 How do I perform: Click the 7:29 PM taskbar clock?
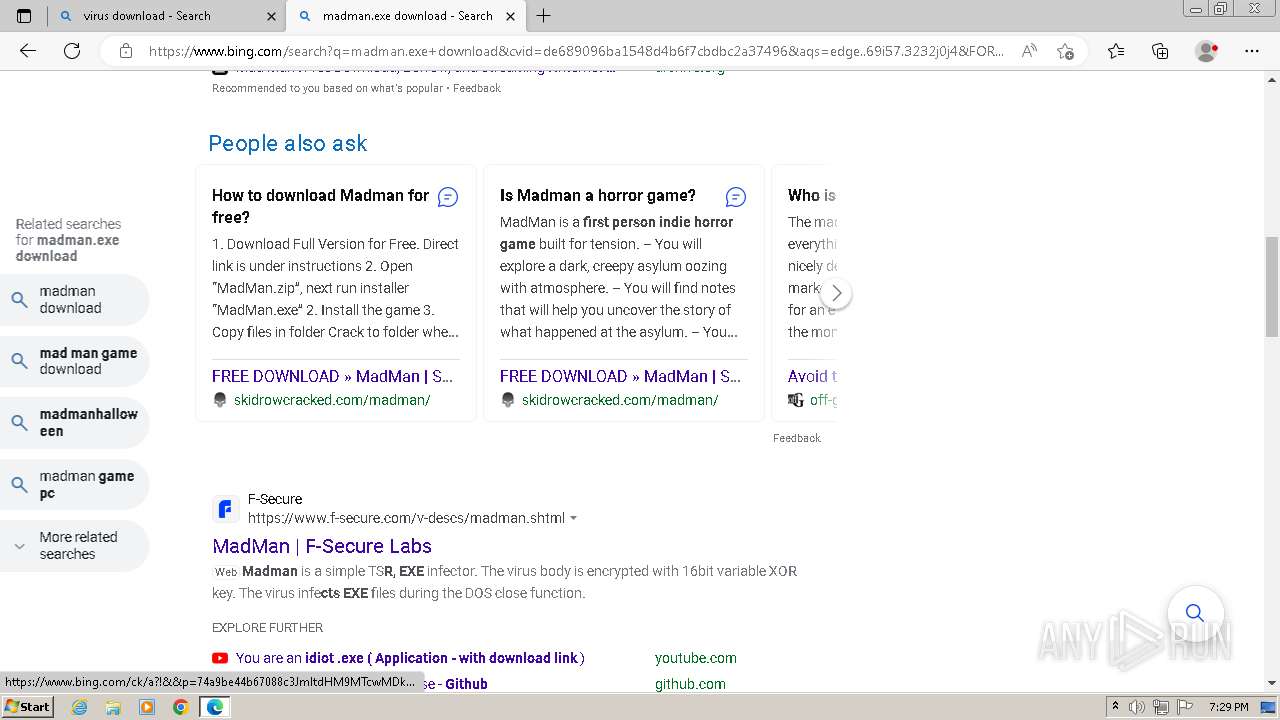pyautogui.click(x=1228, y=707)
